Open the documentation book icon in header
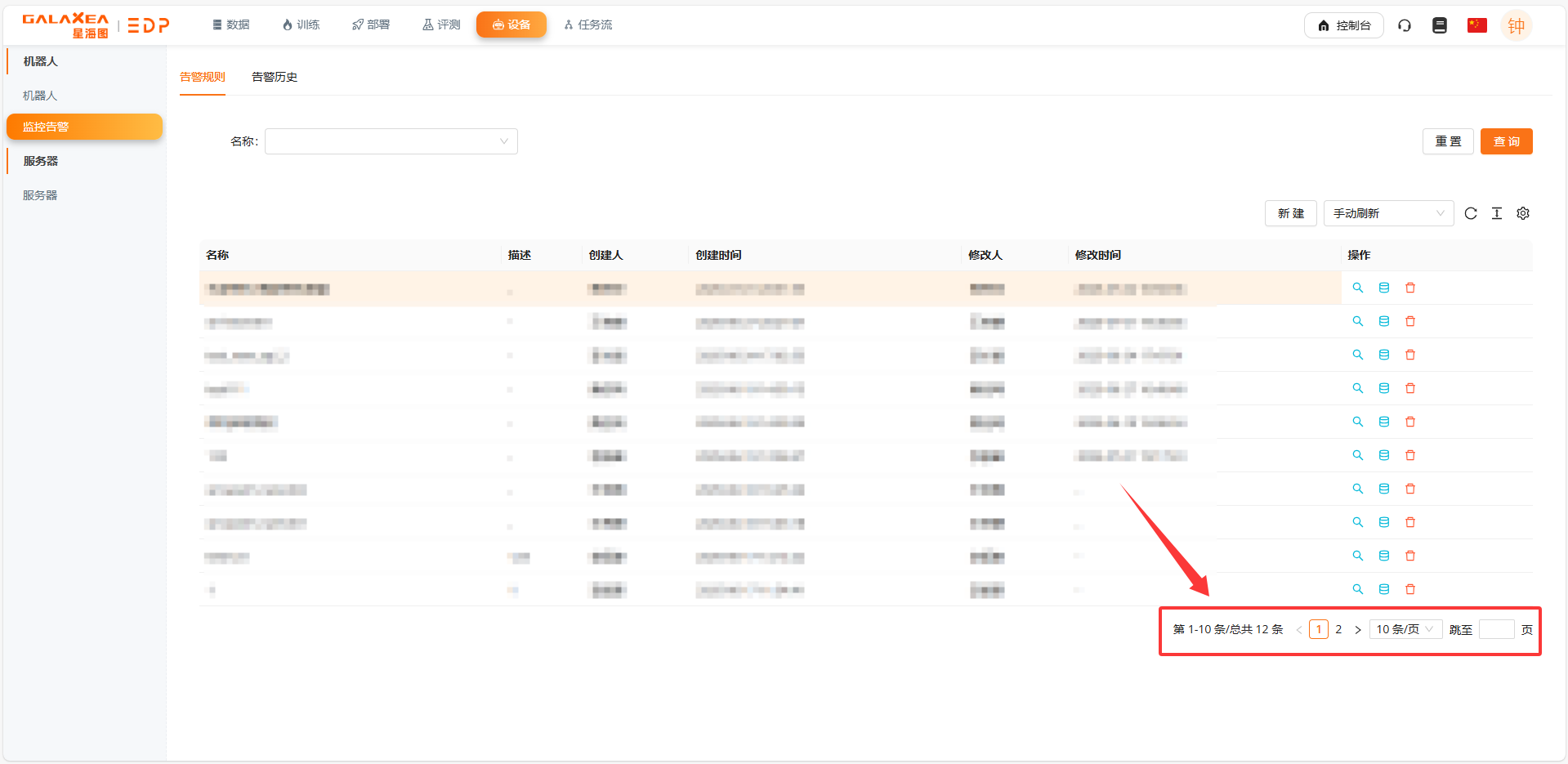1568x764 pixels. [1439, 25]
